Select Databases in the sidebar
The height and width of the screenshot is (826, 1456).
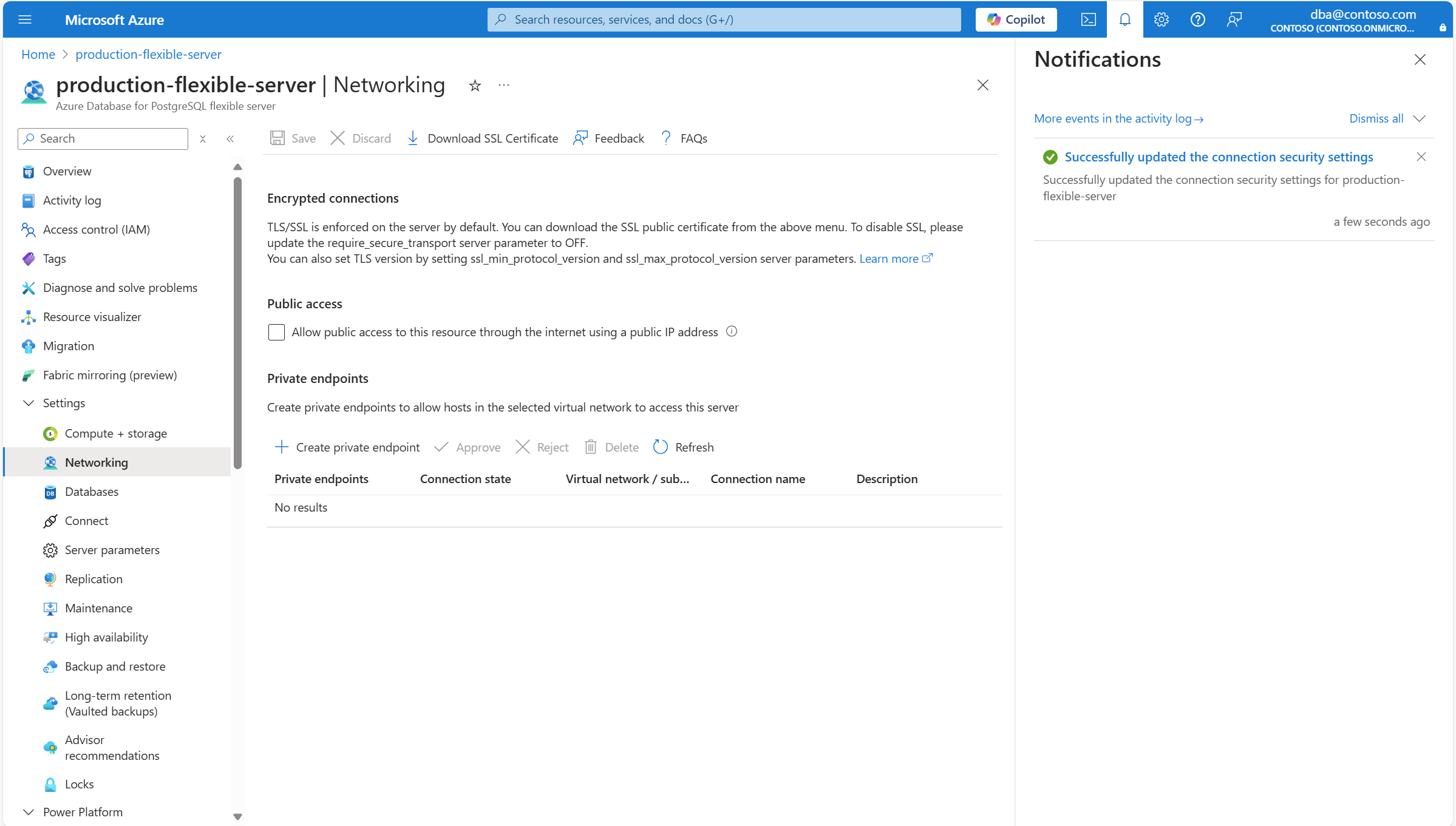click(92, 491)
